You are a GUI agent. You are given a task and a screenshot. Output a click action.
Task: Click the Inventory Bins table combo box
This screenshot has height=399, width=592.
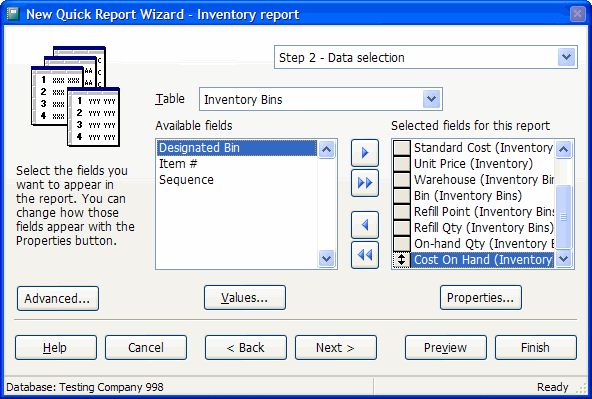(x=321, y=99)
